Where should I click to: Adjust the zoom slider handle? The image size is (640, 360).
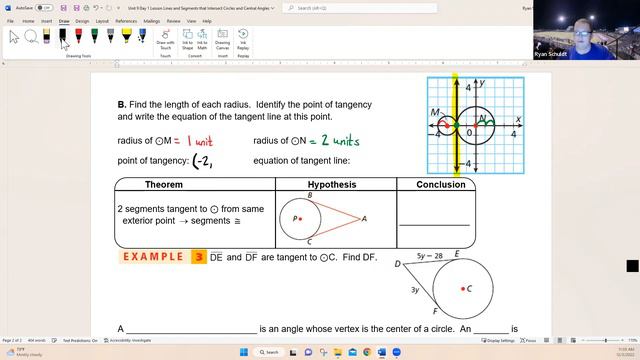(606, 340)
